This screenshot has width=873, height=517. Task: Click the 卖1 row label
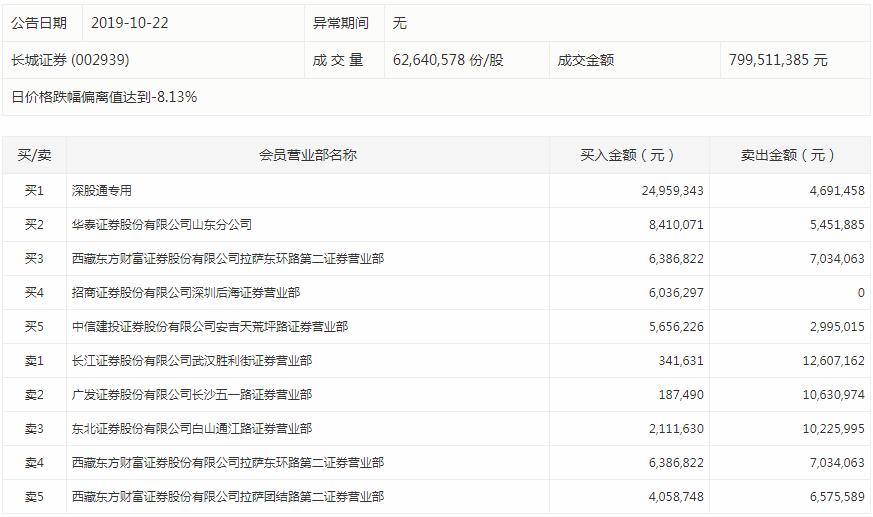pyautogui.click(x=34, y=361)
